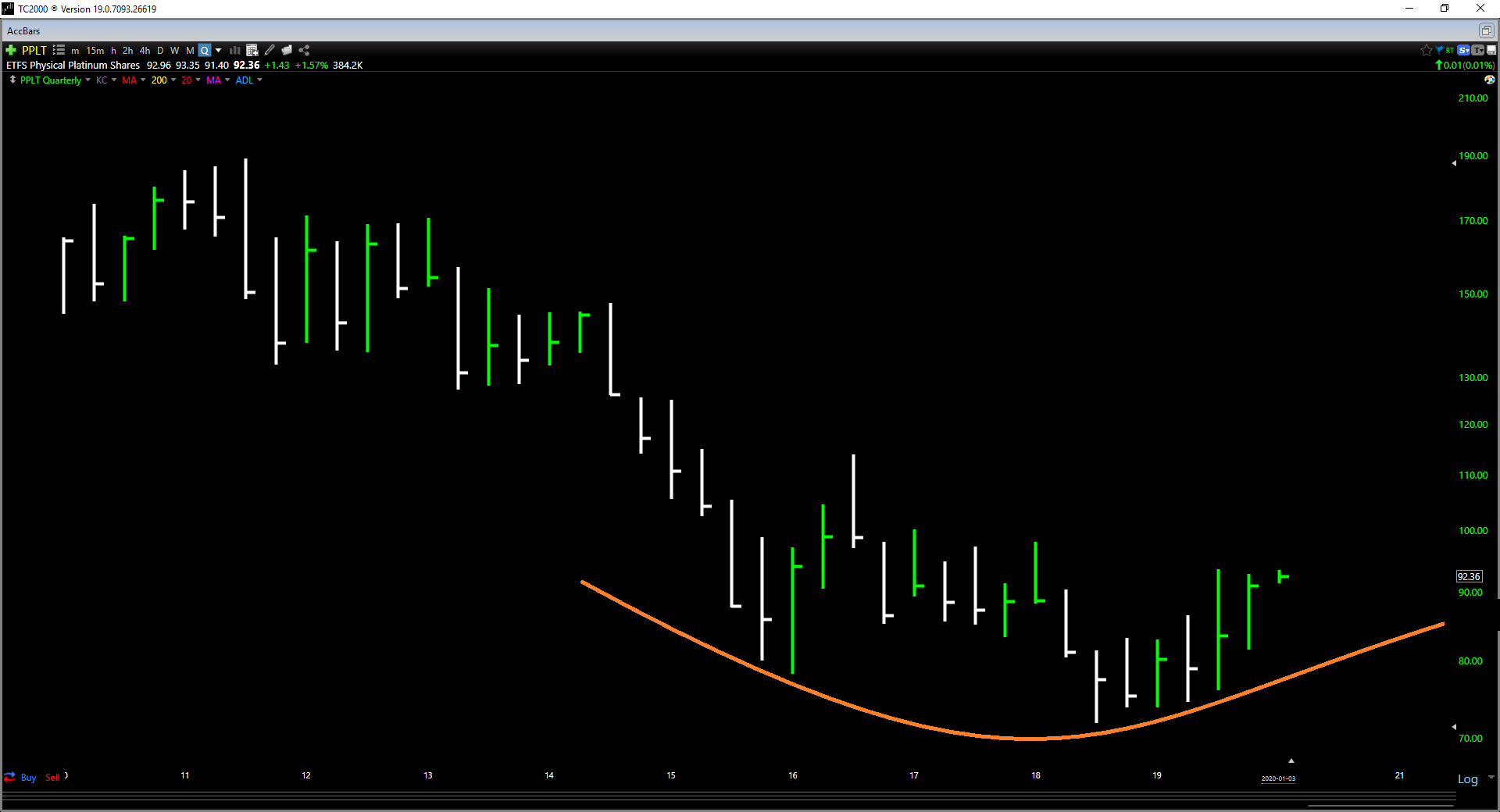This screenshot has width=1500, height=812.
Task: Click the 92.36 current price label
Action: click(1469, 576)
